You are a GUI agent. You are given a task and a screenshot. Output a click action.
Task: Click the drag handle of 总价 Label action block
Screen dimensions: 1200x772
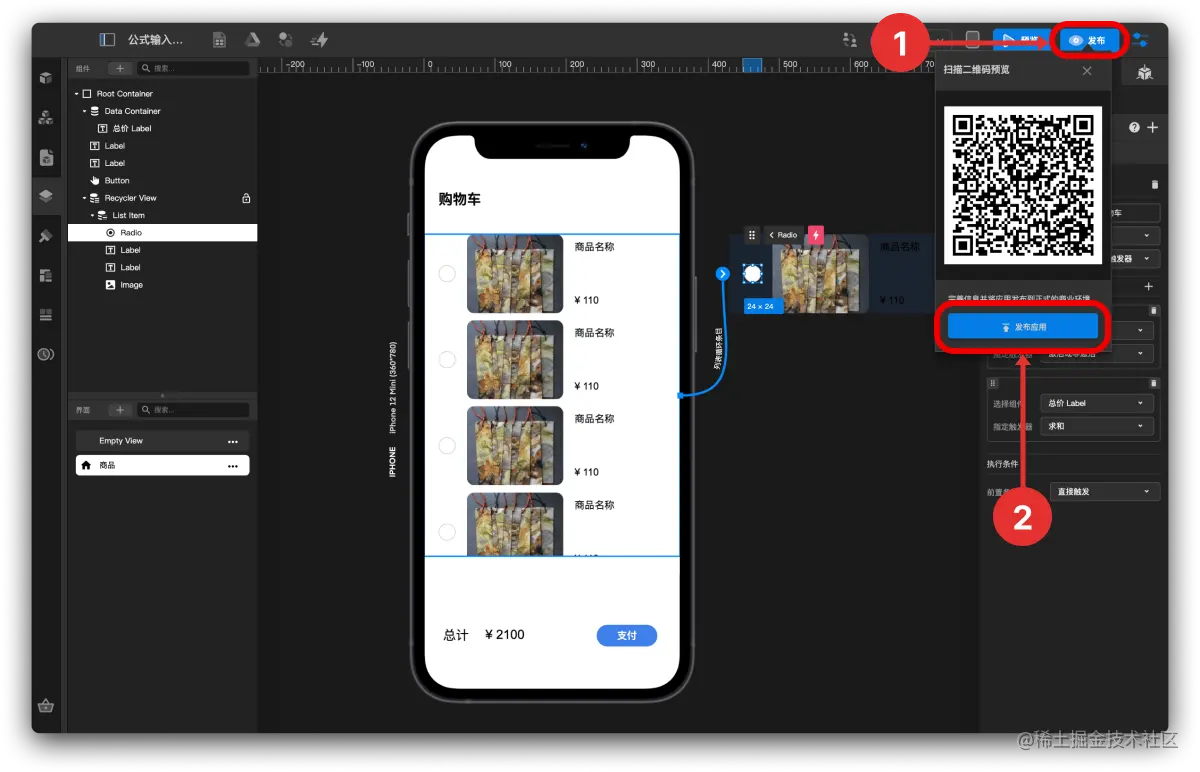993,383
